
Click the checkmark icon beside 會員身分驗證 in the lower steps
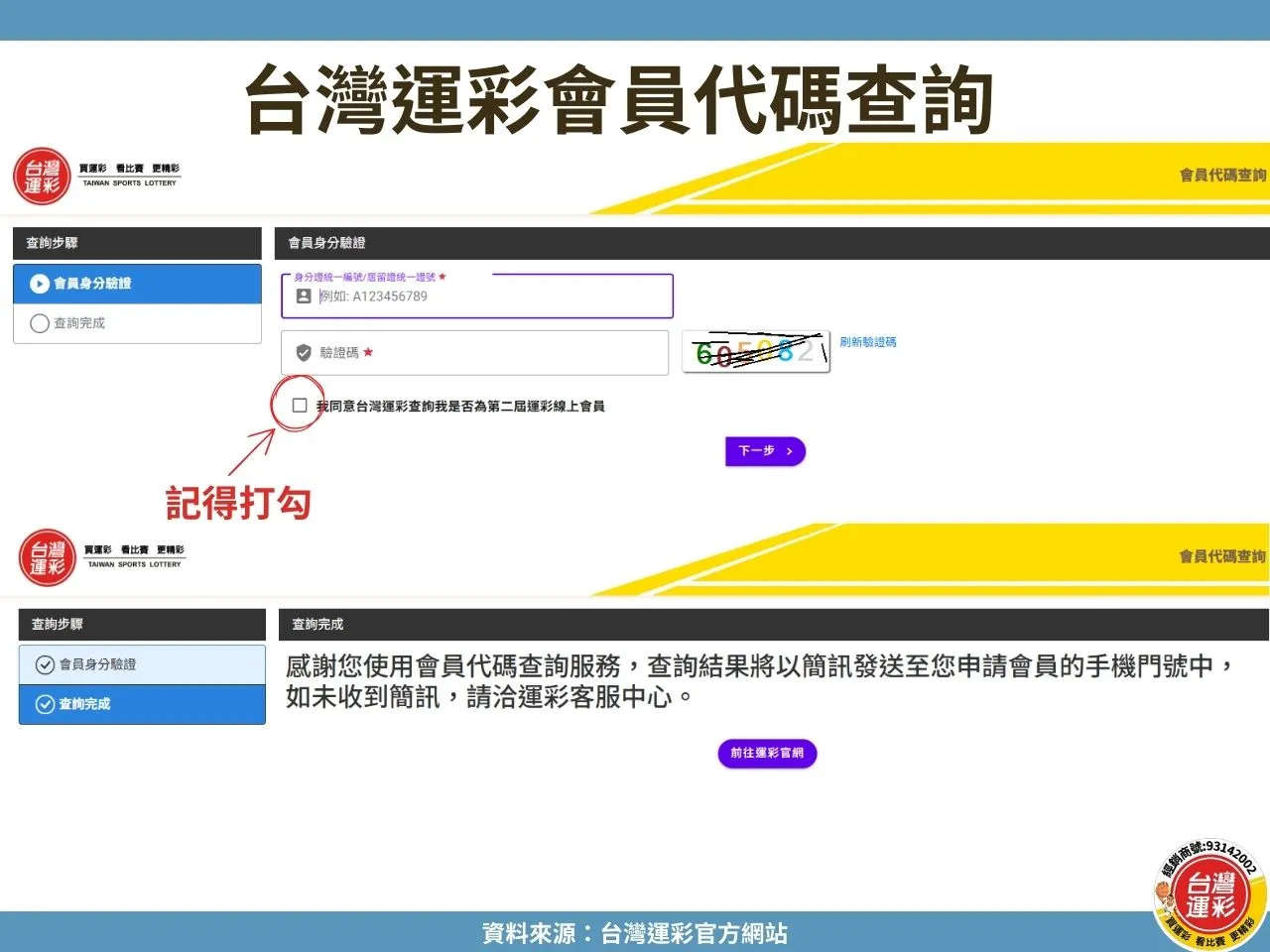pos(45,664)
